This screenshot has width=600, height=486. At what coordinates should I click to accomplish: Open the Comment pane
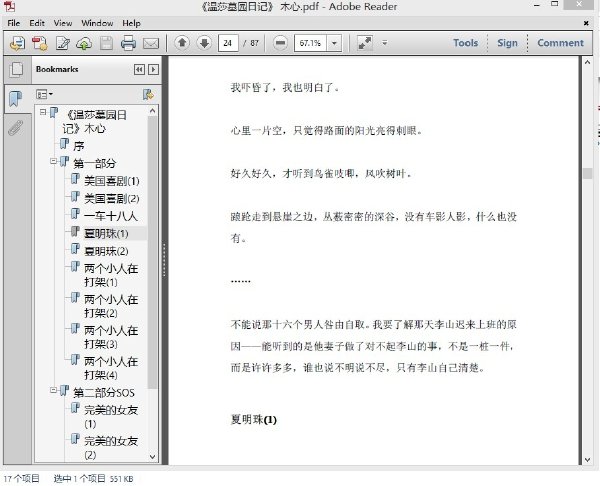[561, 43]
